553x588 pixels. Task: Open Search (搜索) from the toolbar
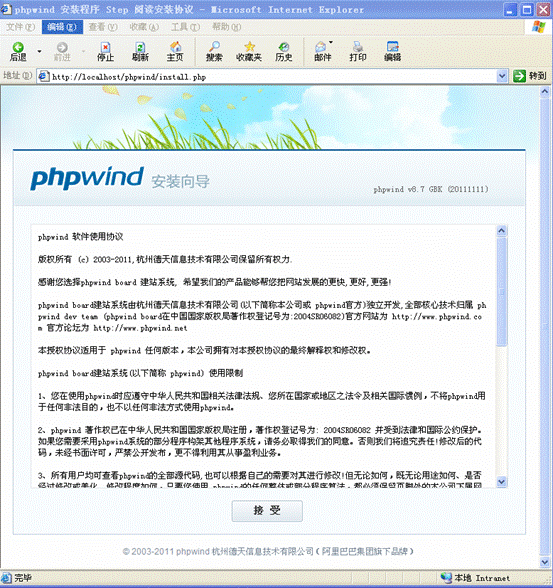click(214, 51)
